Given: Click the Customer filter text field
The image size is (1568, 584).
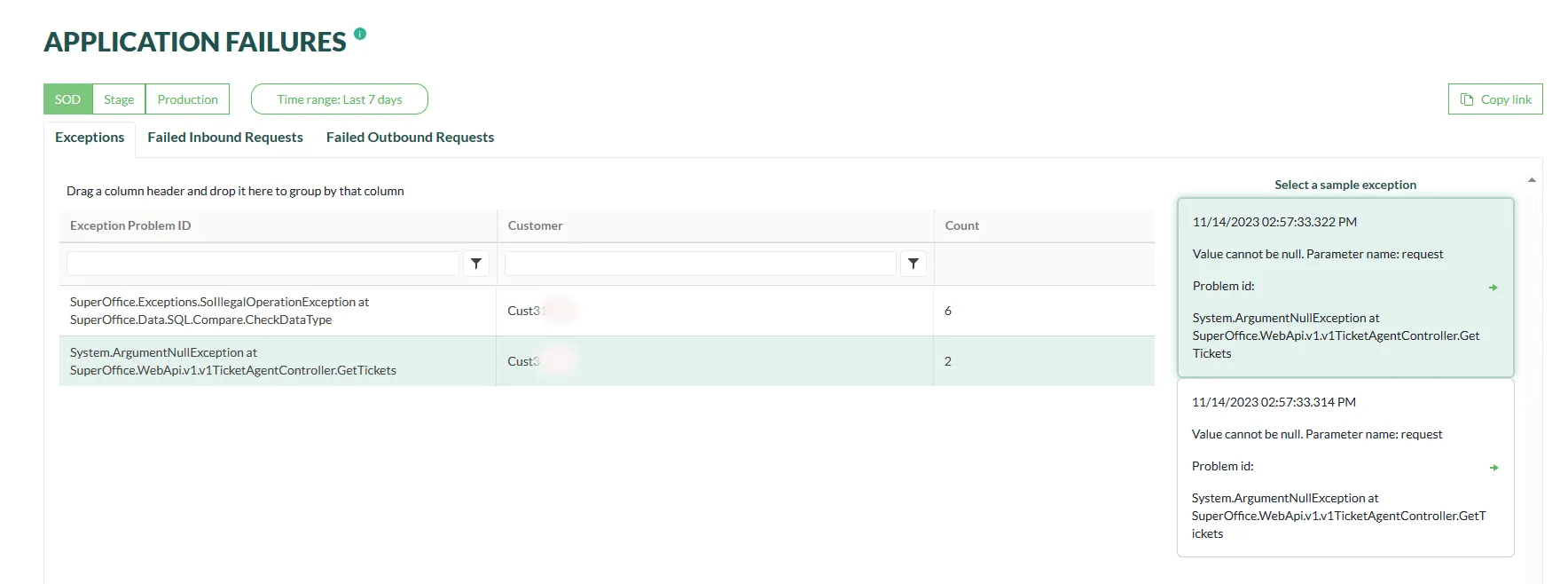Looking at the screenshot, I should click(x=700, y=264).
